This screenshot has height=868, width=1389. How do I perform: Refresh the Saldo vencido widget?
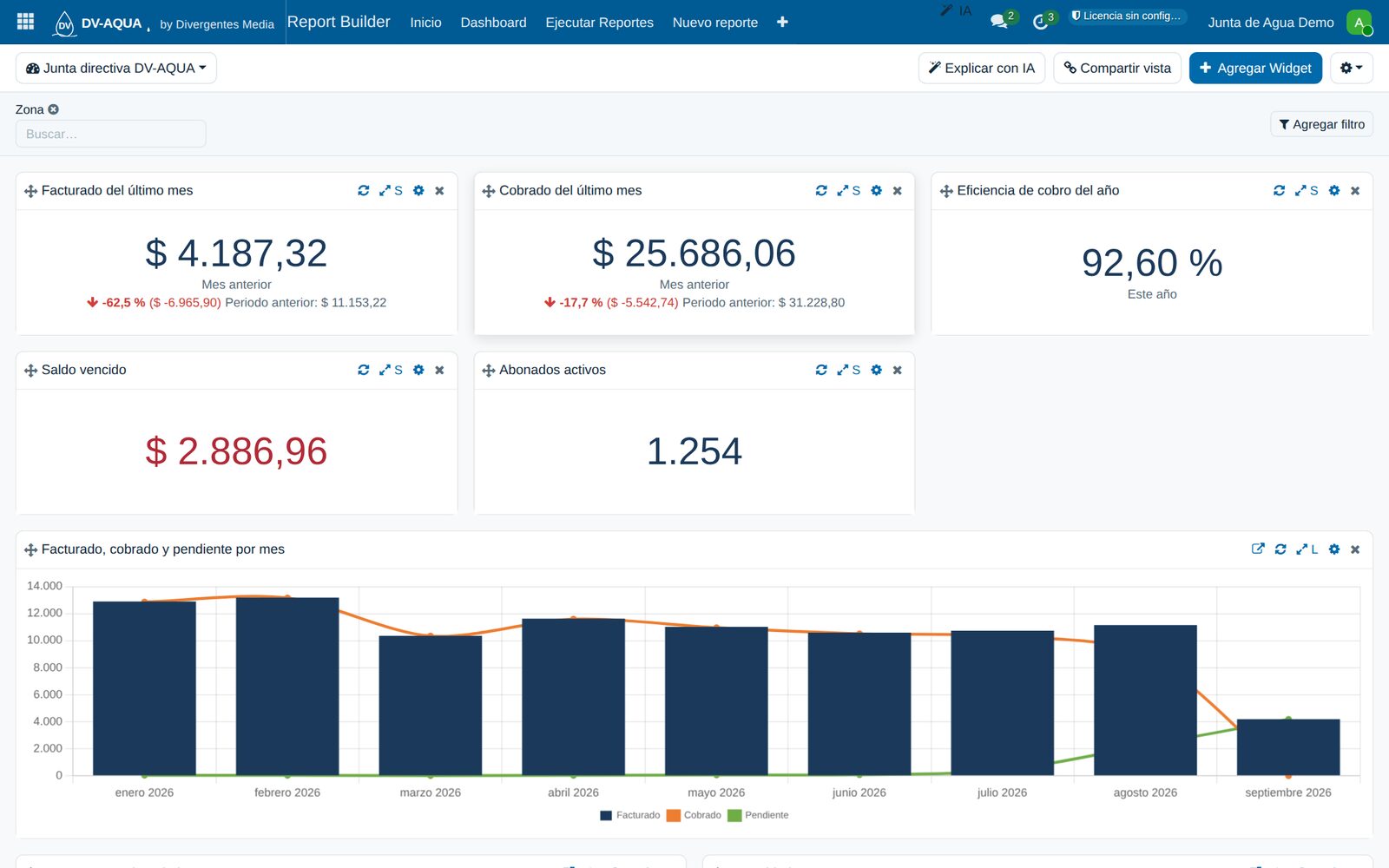364,370
